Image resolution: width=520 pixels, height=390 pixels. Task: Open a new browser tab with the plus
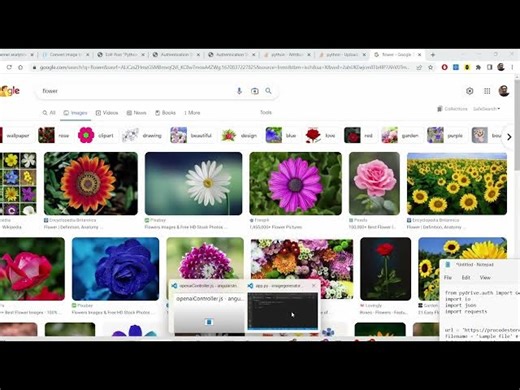point(433,55)
